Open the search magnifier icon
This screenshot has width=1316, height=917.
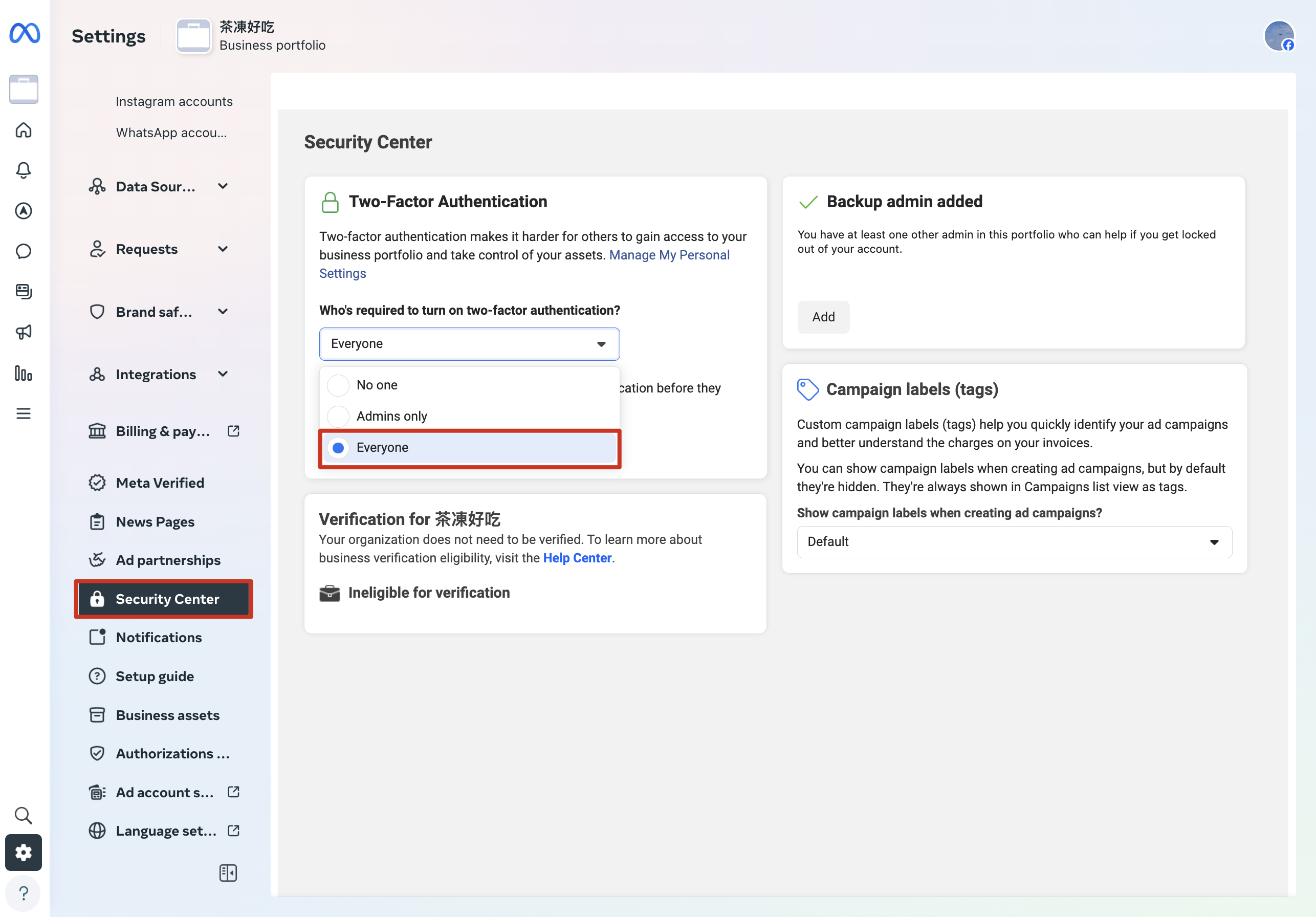(x=24, y=815)
